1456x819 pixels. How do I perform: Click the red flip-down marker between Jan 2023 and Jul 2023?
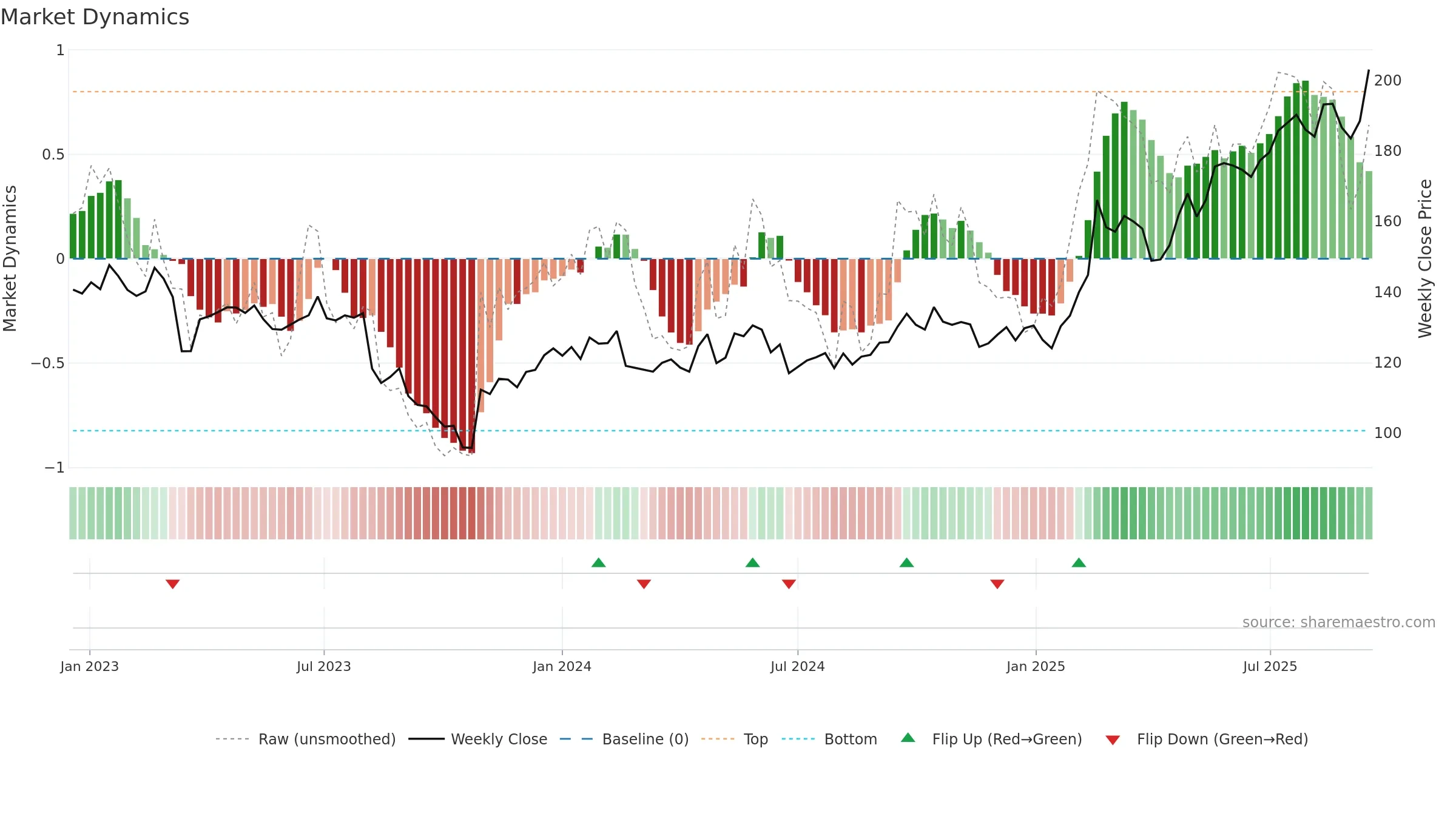tap(173, 584)
